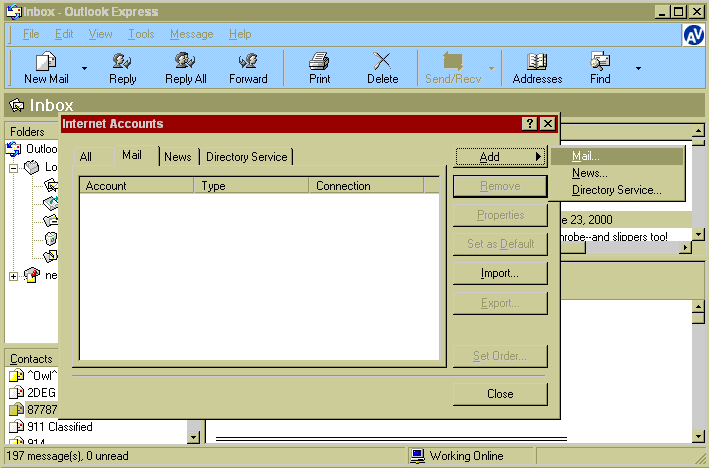Image resolution: width=709 pixels, height=468 pixels.
Task: Open the View menu
Action: tap(100, 34)
